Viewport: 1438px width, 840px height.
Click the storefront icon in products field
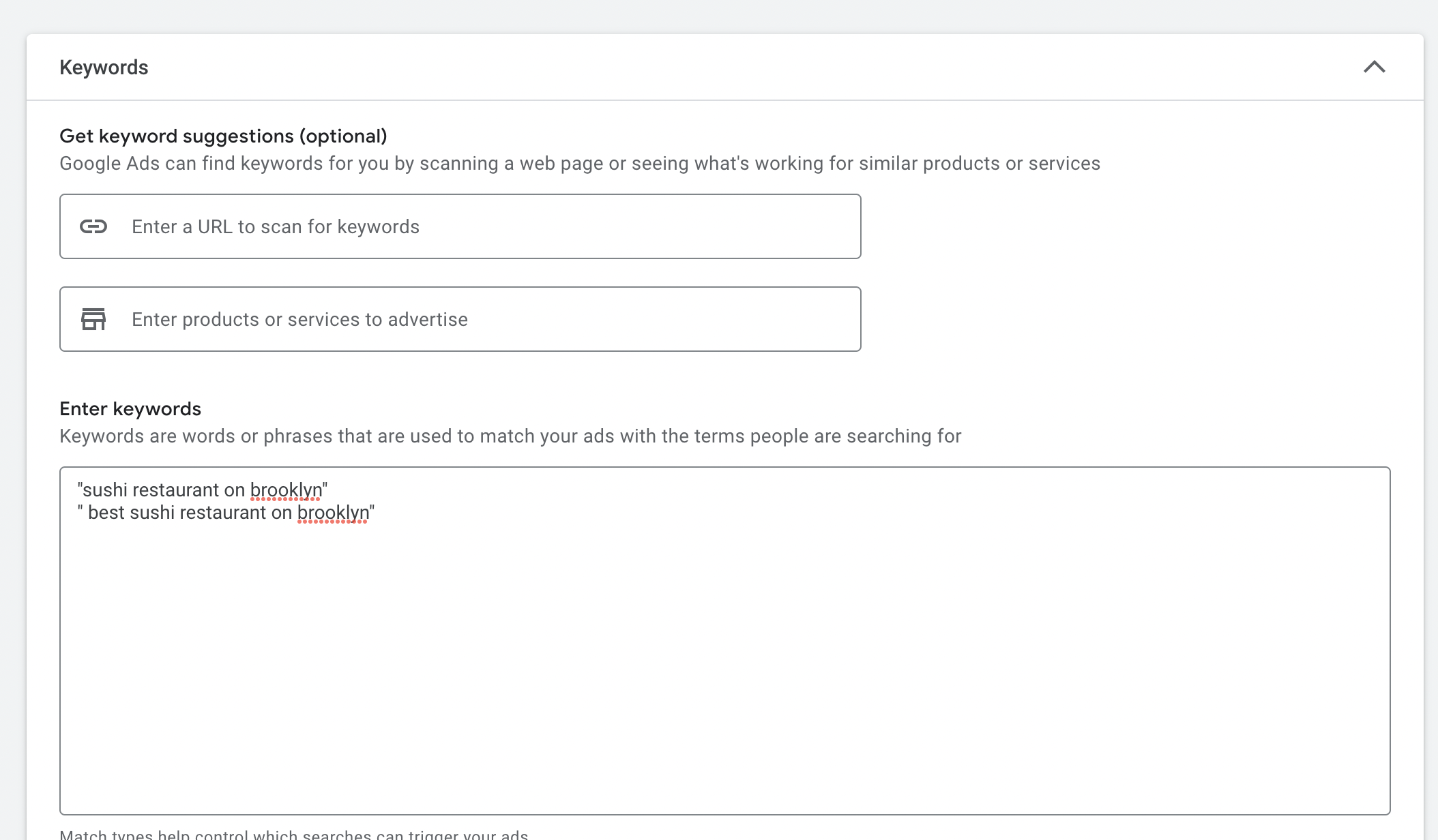(x=93, y=319)
